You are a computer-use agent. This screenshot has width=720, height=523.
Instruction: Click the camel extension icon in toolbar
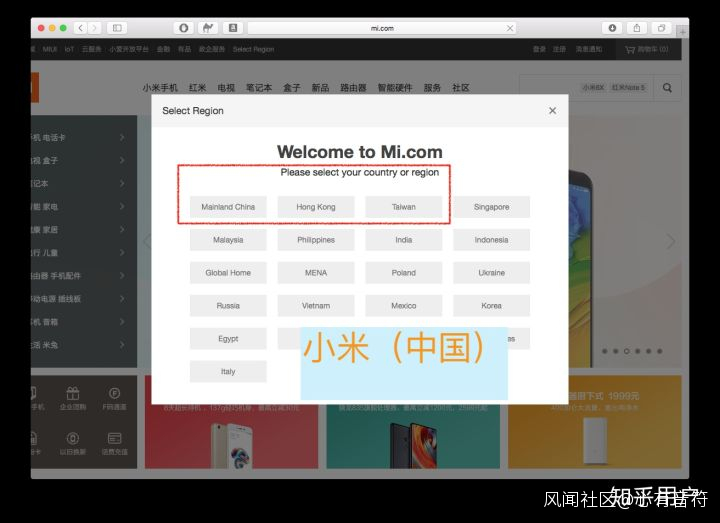pyautogui.click(x=208, y=28)
